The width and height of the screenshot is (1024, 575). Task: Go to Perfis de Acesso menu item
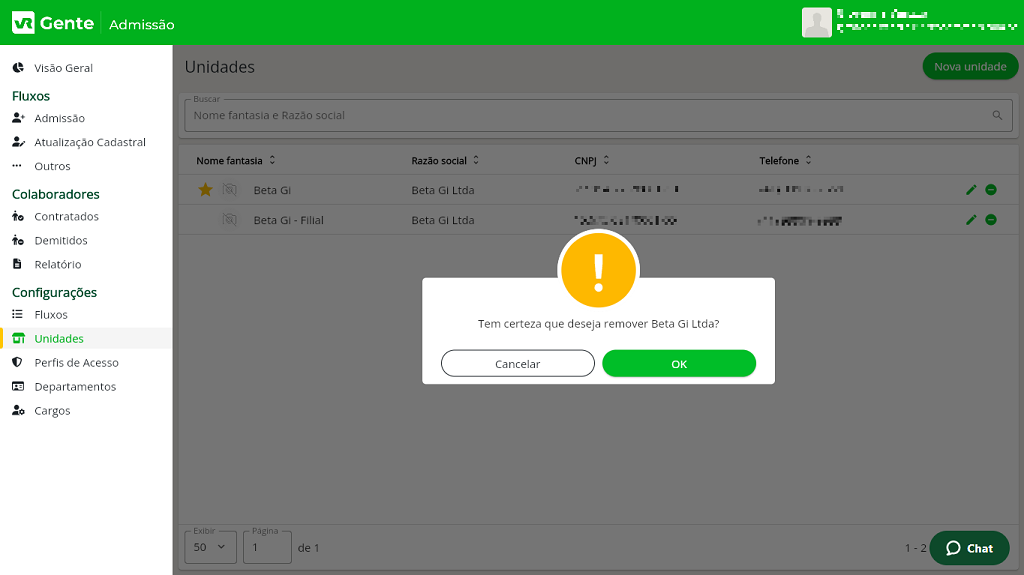[76, 363]
